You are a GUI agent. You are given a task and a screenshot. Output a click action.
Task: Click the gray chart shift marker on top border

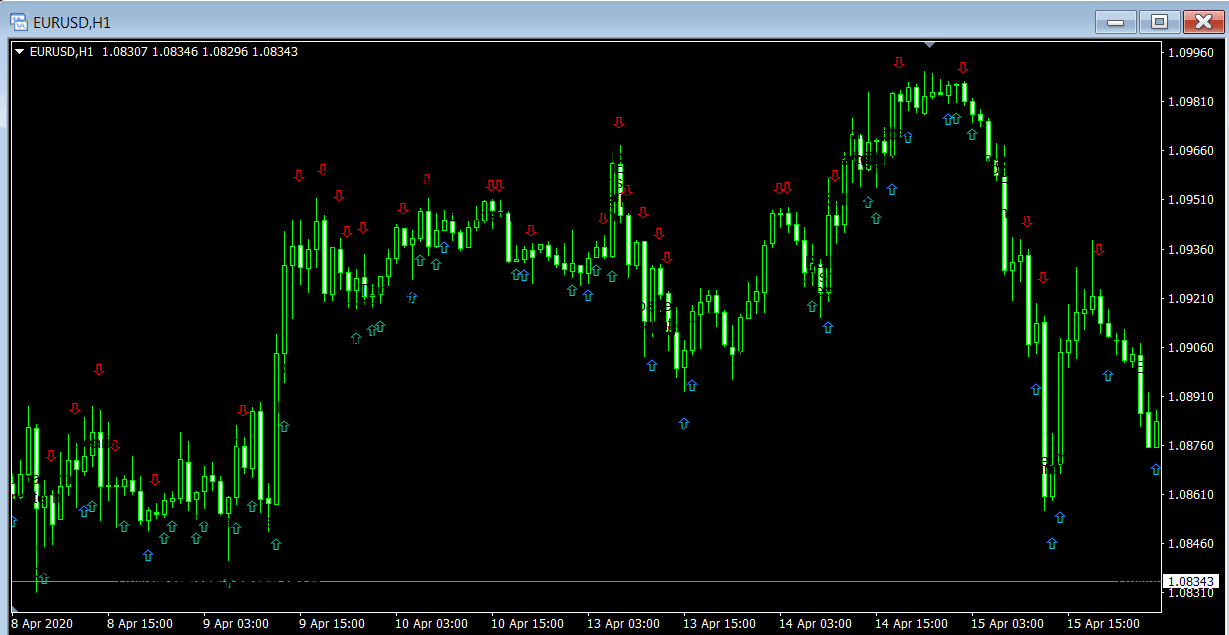tap(930, 44)
